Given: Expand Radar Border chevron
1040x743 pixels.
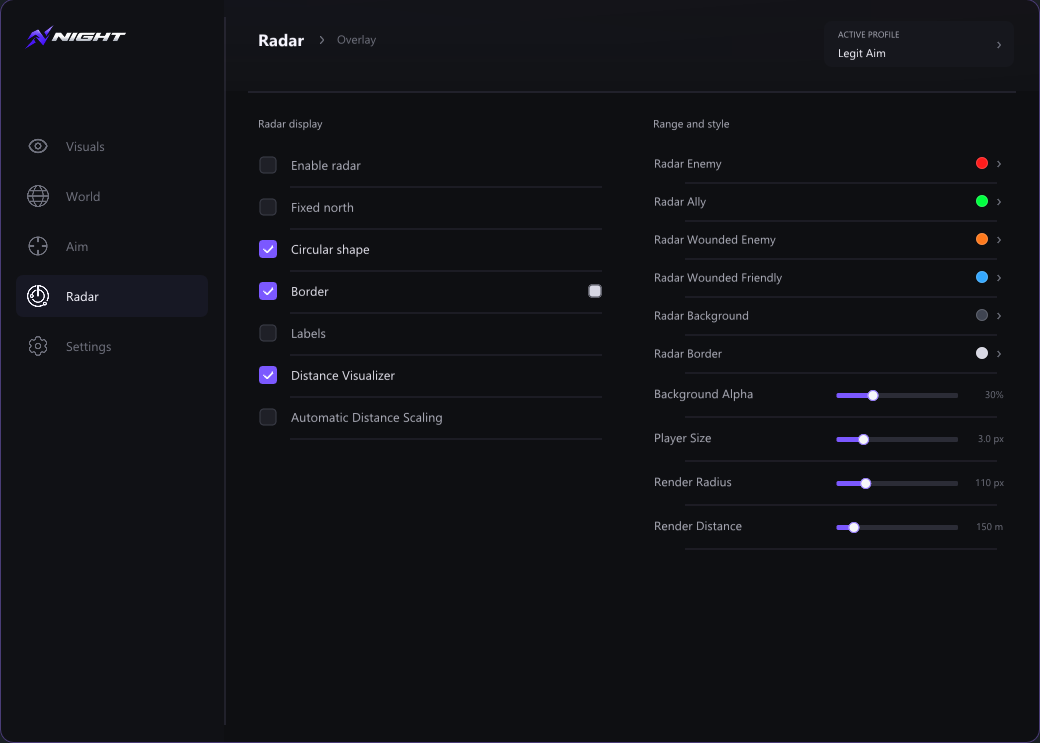Looking at the screenshot, I should (x=999, y=354).
